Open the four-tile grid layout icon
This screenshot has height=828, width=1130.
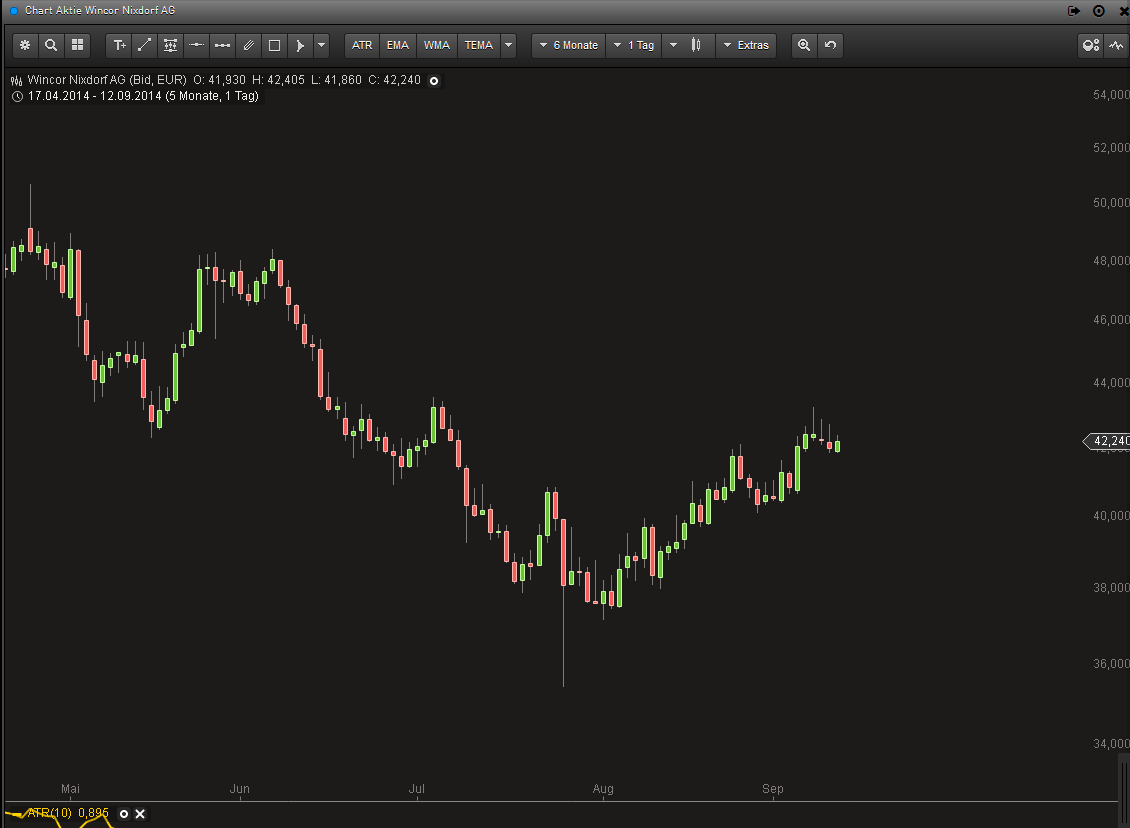77,45
